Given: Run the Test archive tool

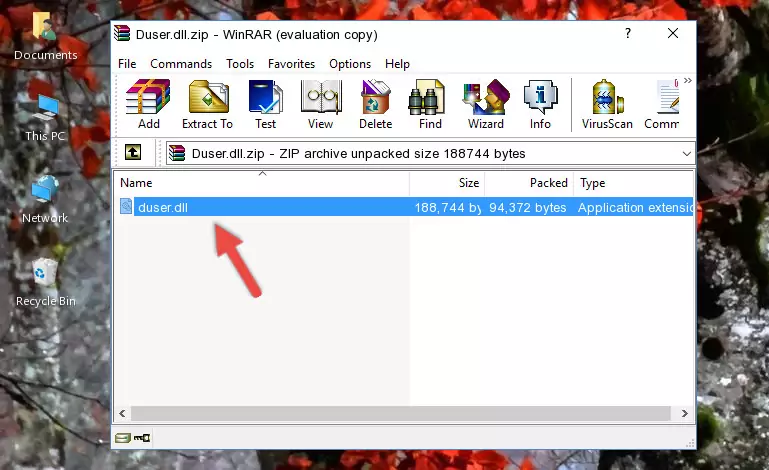Looking at the screenshot, I should click(265, 104).
